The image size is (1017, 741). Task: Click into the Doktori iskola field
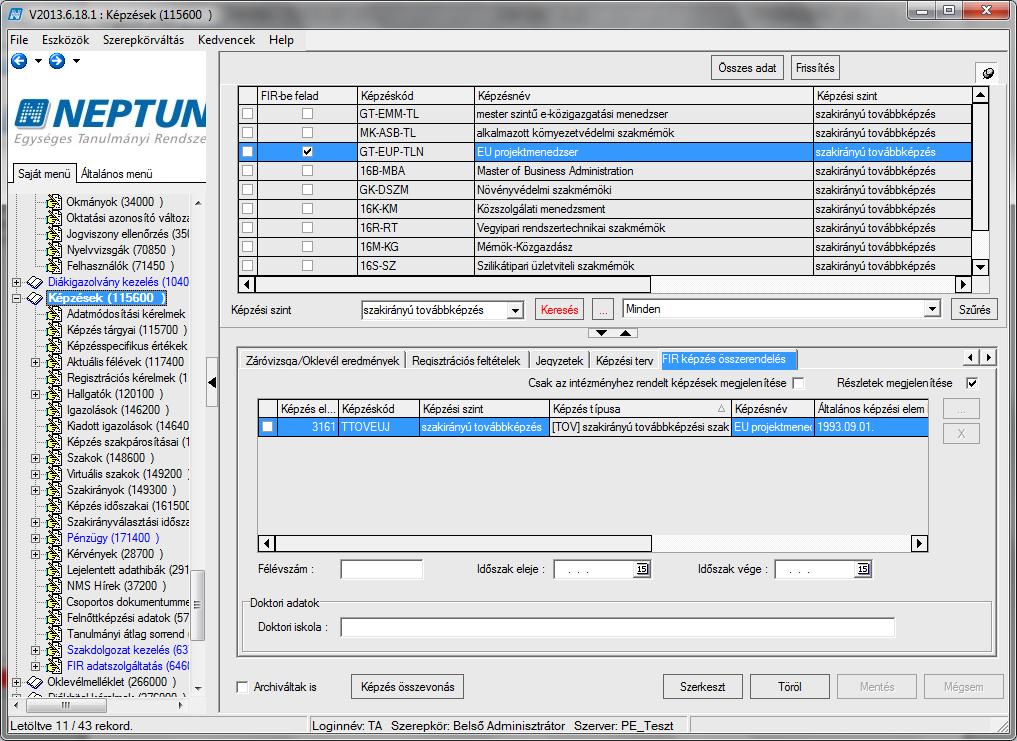(x=617, y=627)
